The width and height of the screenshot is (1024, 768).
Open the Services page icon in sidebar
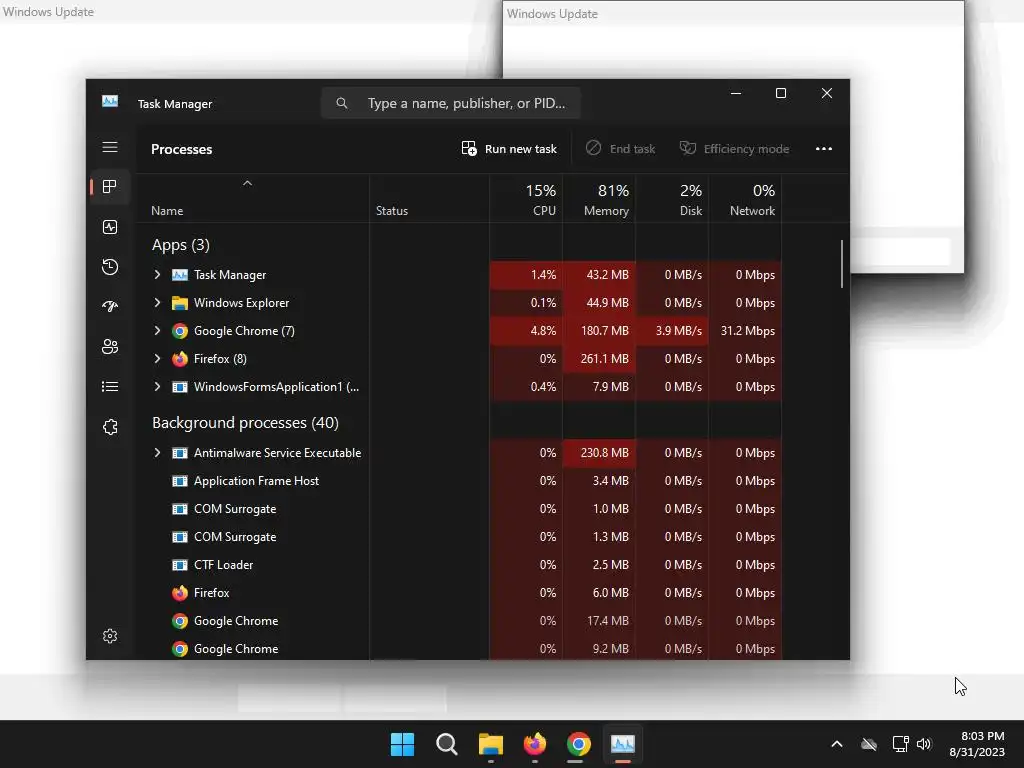click(x=110, y=427)
